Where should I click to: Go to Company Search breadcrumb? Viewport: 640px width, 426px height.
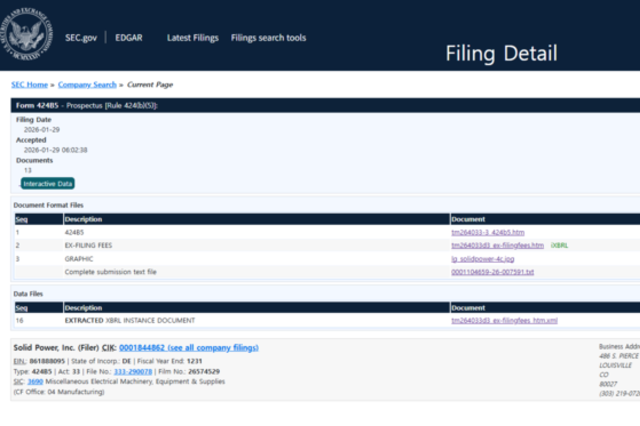(87, 85)
